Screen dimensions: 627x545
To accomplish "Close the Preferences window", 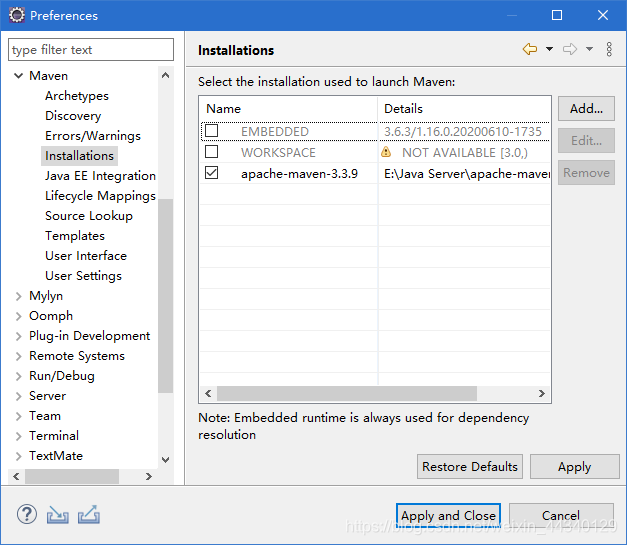I will (603, 15).
